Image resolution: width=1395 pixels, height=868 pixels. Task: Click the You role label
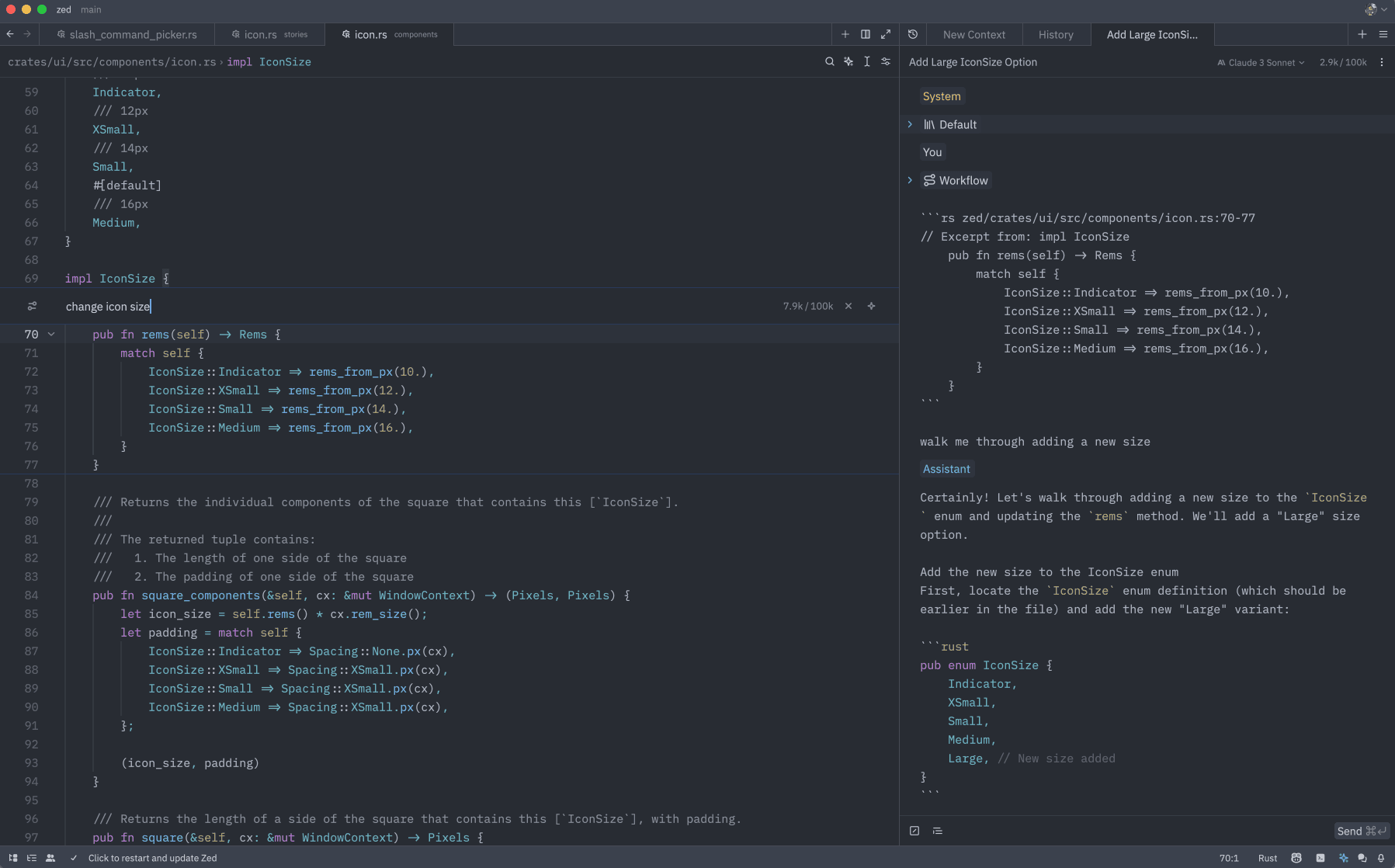932,152
